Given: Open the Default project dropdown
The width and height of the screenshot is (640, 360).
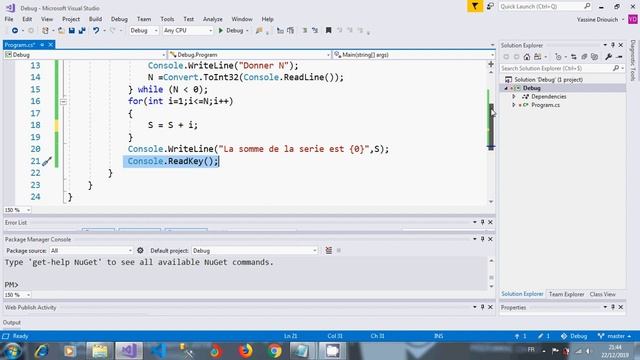Looking at the screenshot, I should pyautogui.click(x=255, y=251).
